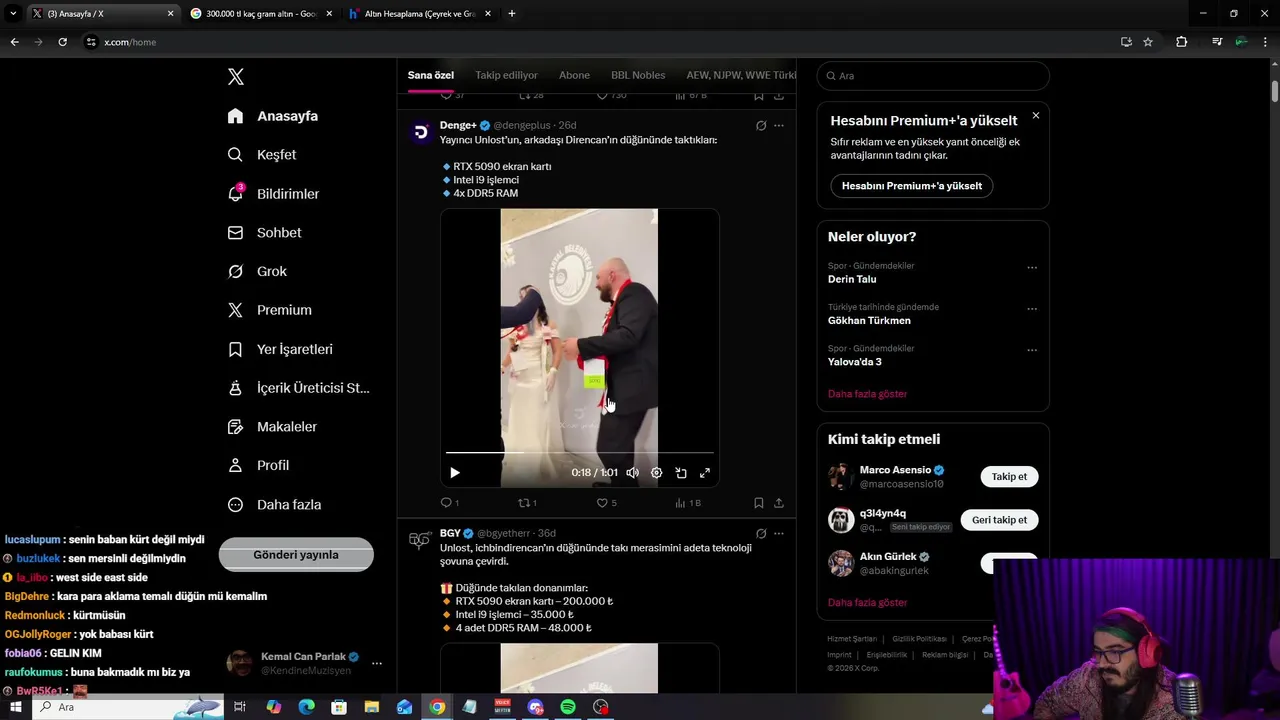Switch to Google gram altın tab

point(261,14)
